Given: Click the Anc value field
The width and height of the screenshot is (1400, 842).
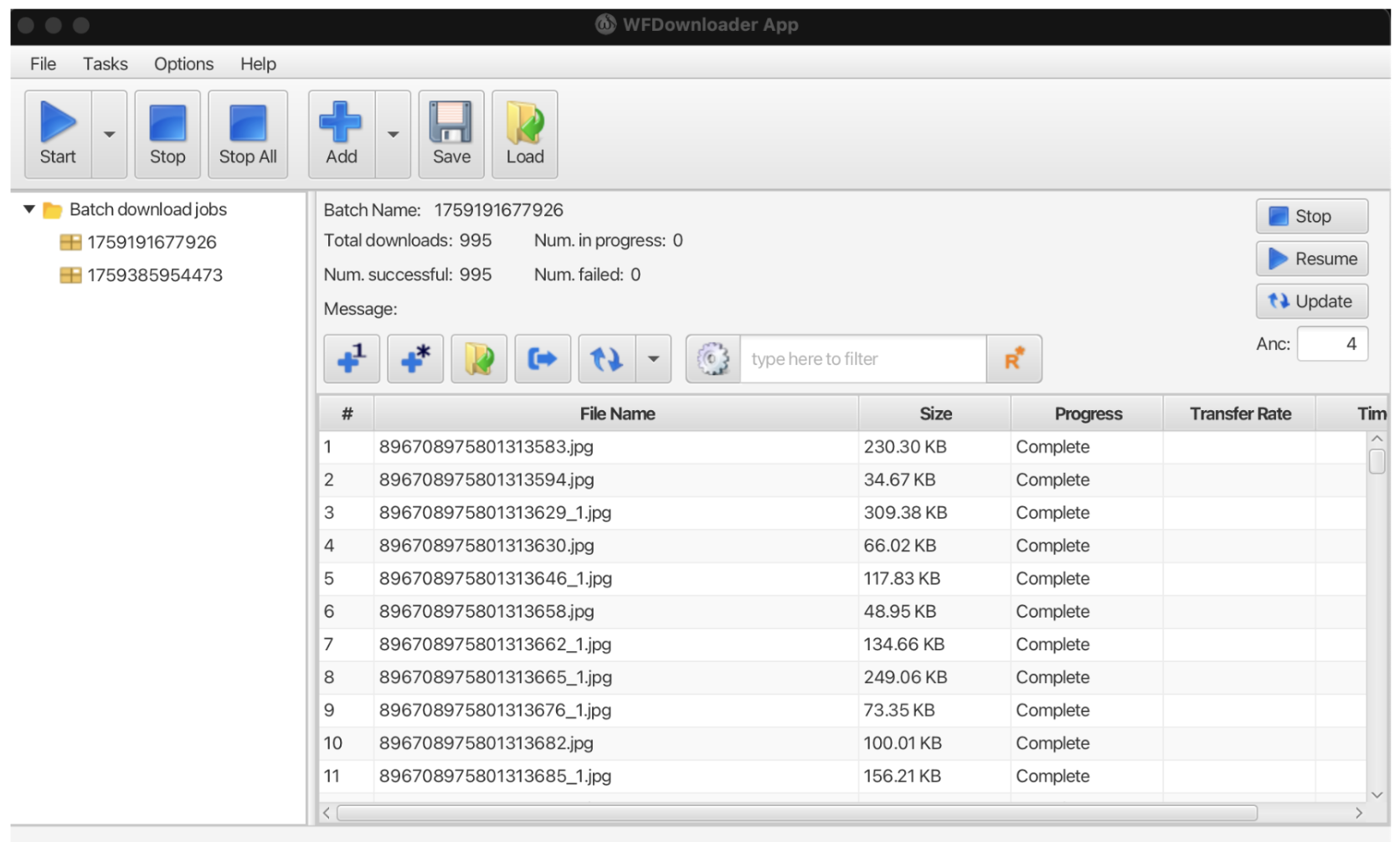Looking at the screenshot, I should tap(1331, 343).
